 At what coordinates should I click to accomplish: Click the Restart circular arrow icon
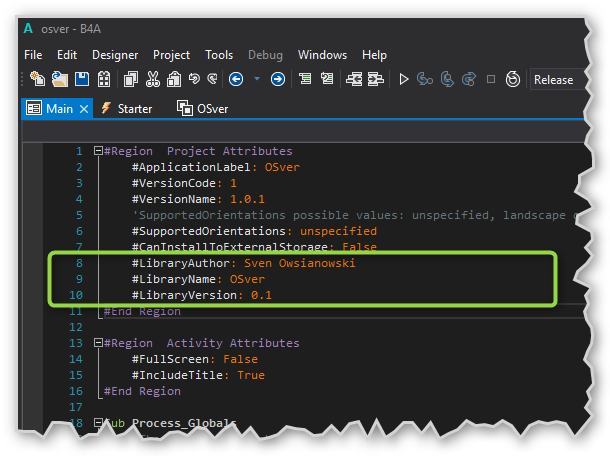pyautogui.click(x=513, y=79)
